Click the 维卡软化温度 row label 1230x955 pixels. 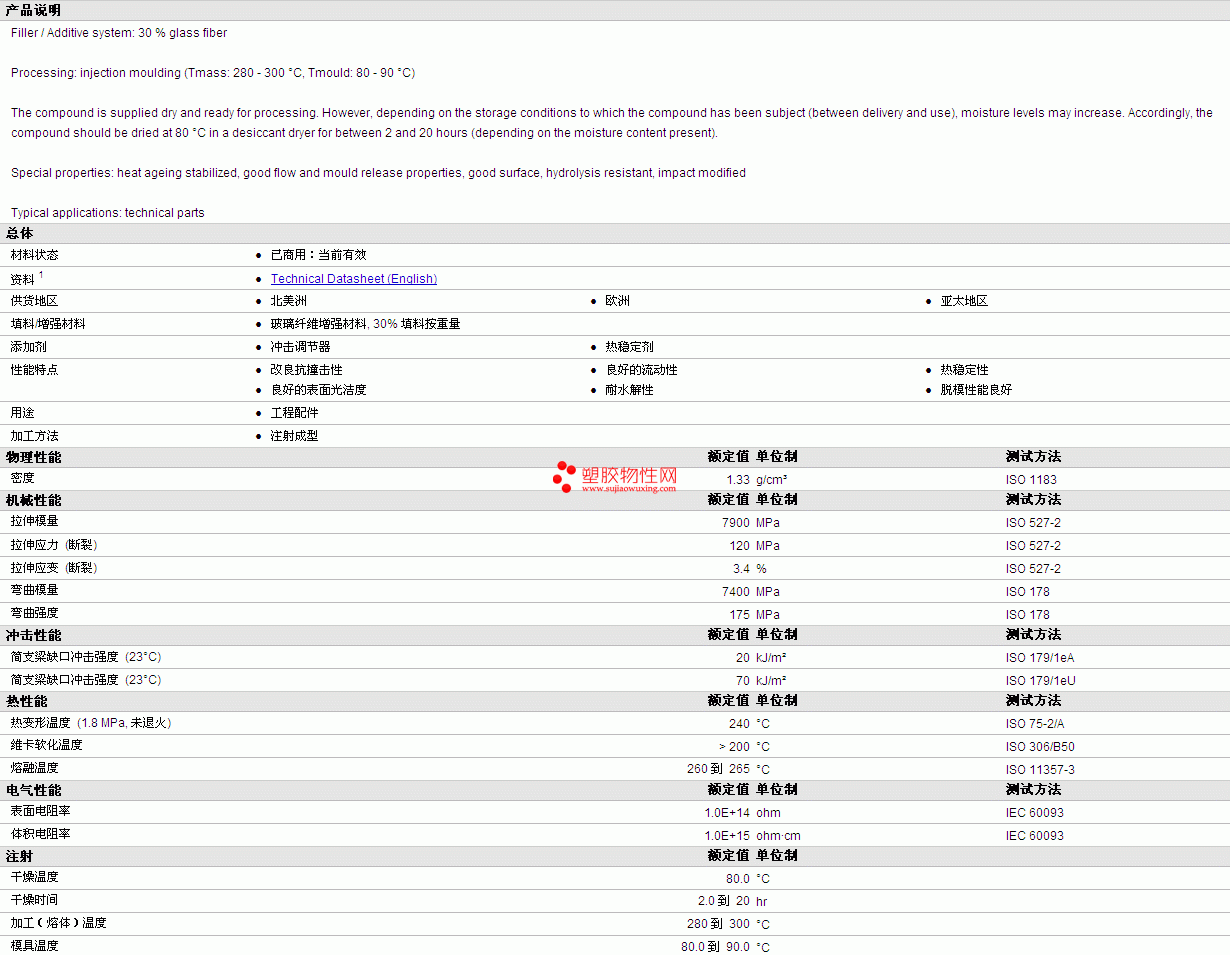[47, 746]
